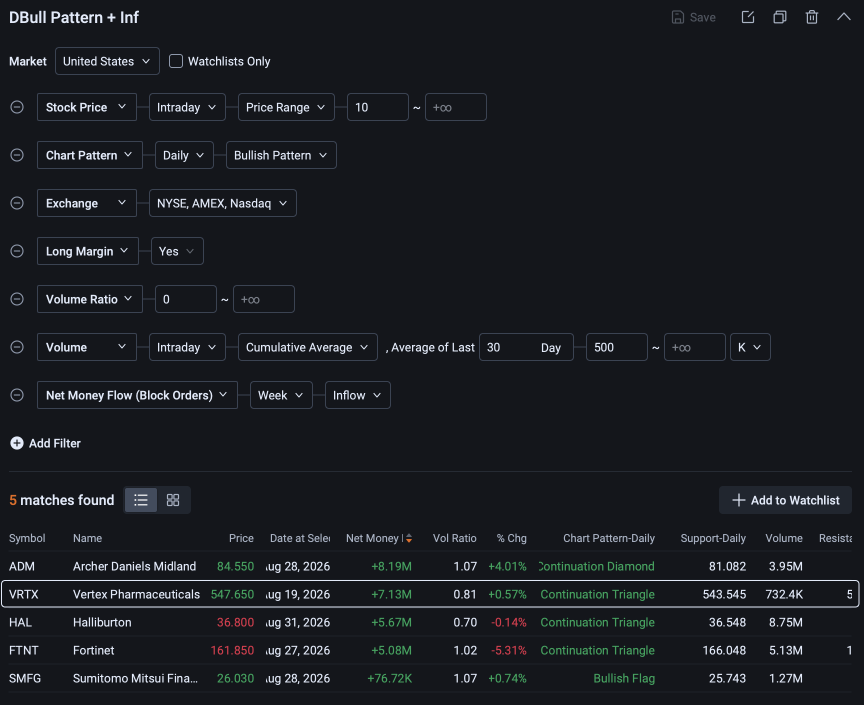Click the stock price maximum field

coord(455,107)
